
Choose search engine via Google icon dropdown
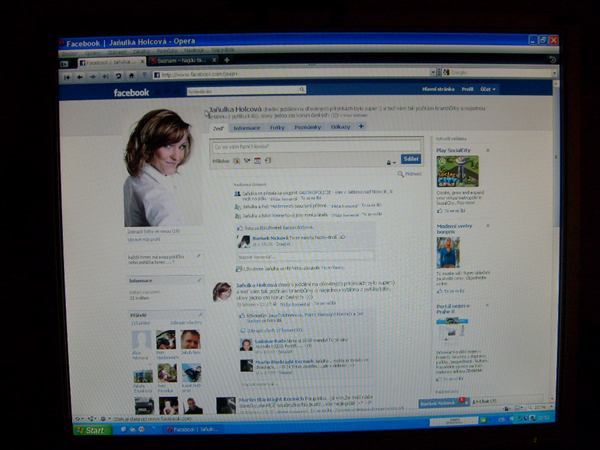coord(446,72)
